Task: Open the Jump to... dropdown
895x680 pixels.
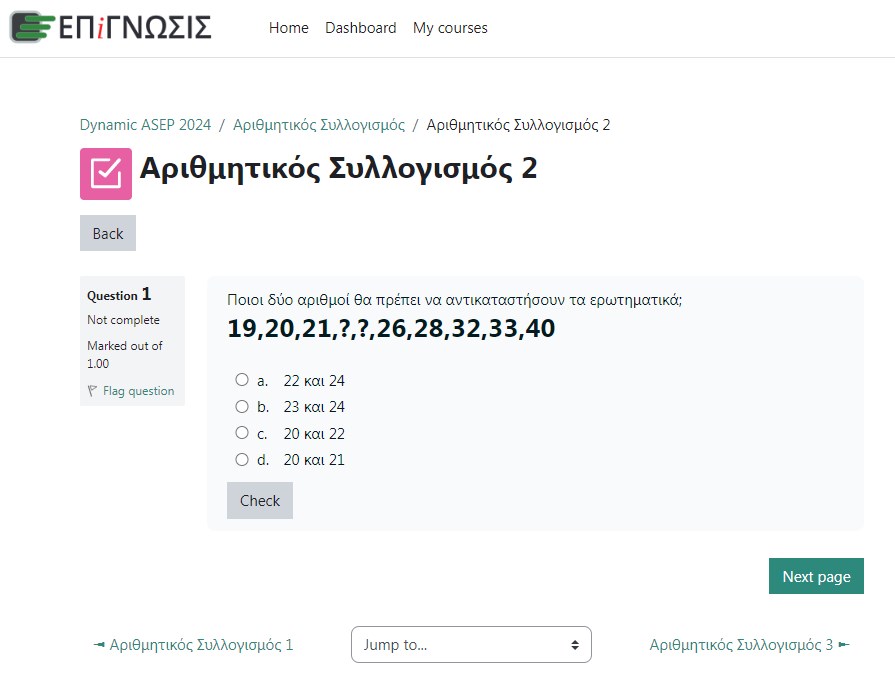Action: pos(471,645)
